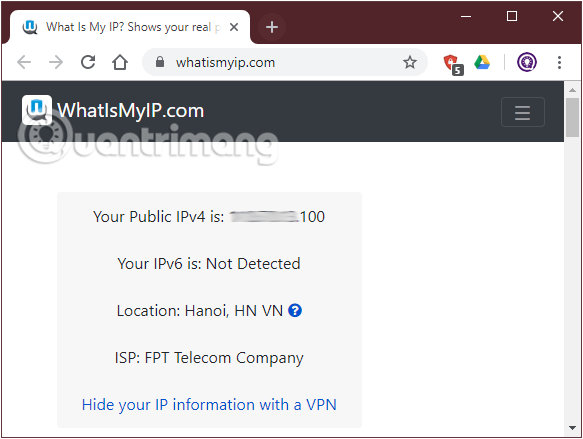The height and width of the screenshot is (439, 583).
Task: Open the Google Drive extension
Action: tap(482, 62)
